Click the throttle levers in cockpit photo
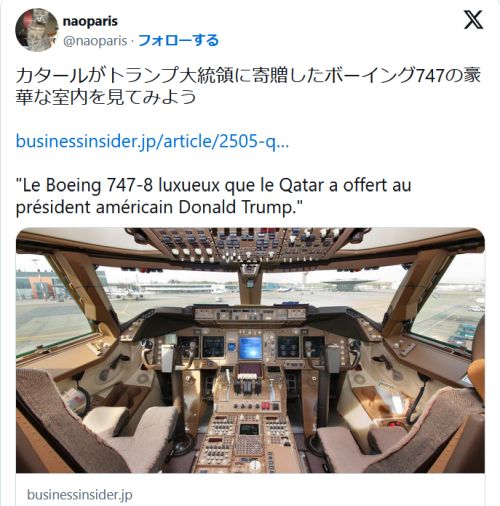 [x=247, y=385]
